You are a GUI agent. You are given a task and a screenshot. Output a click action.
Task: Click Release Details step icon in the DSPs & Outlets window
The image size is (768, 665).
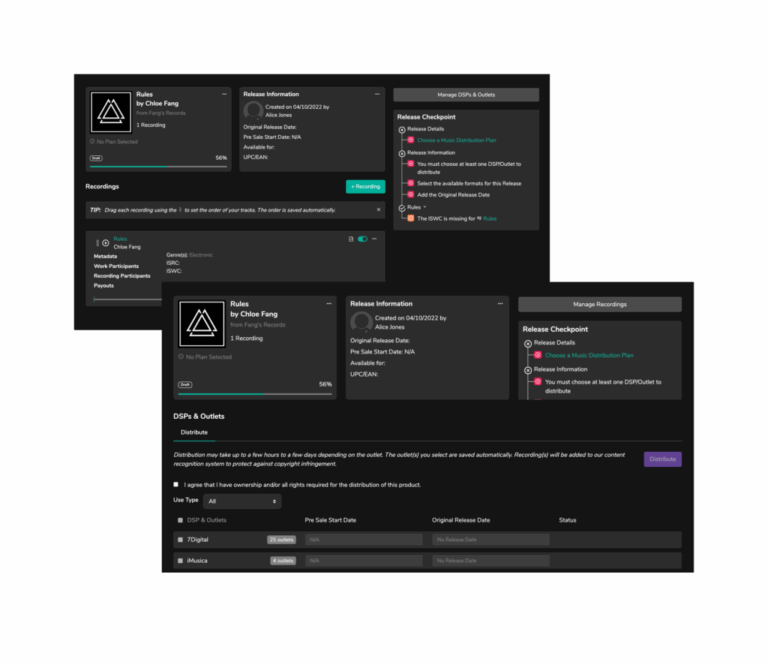click(528, 344)
